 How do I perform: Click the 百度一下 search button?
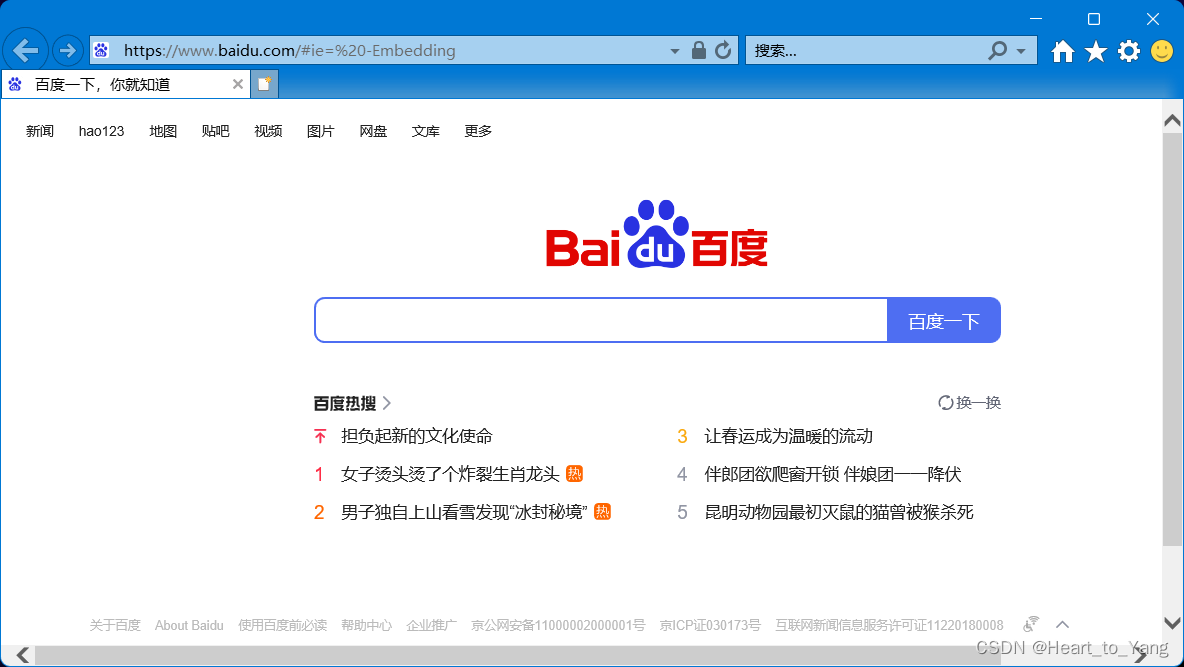click(944, 320)
